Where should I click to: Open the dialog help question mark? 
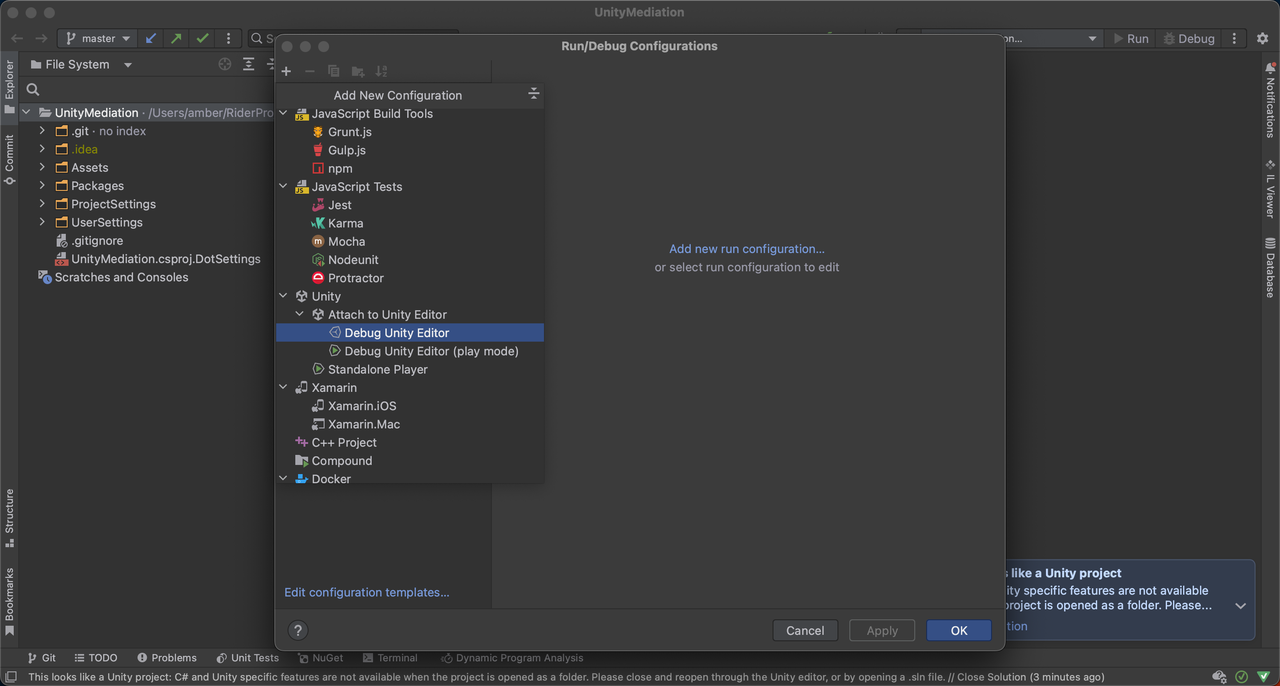point(297,630)
